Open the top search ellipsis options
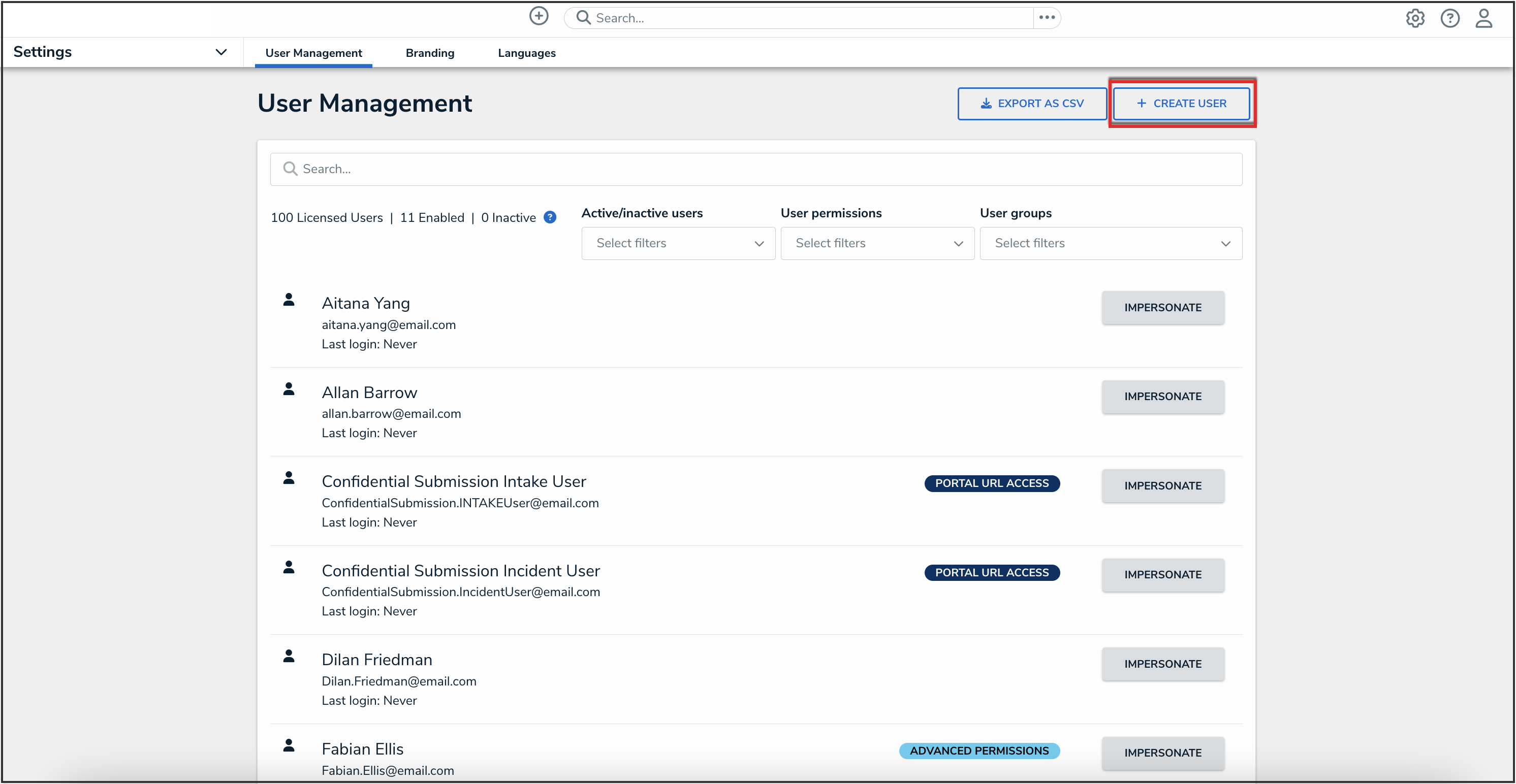This screenshot has height=784, width=1516. pyautogui.click(x=1047, y=18)
